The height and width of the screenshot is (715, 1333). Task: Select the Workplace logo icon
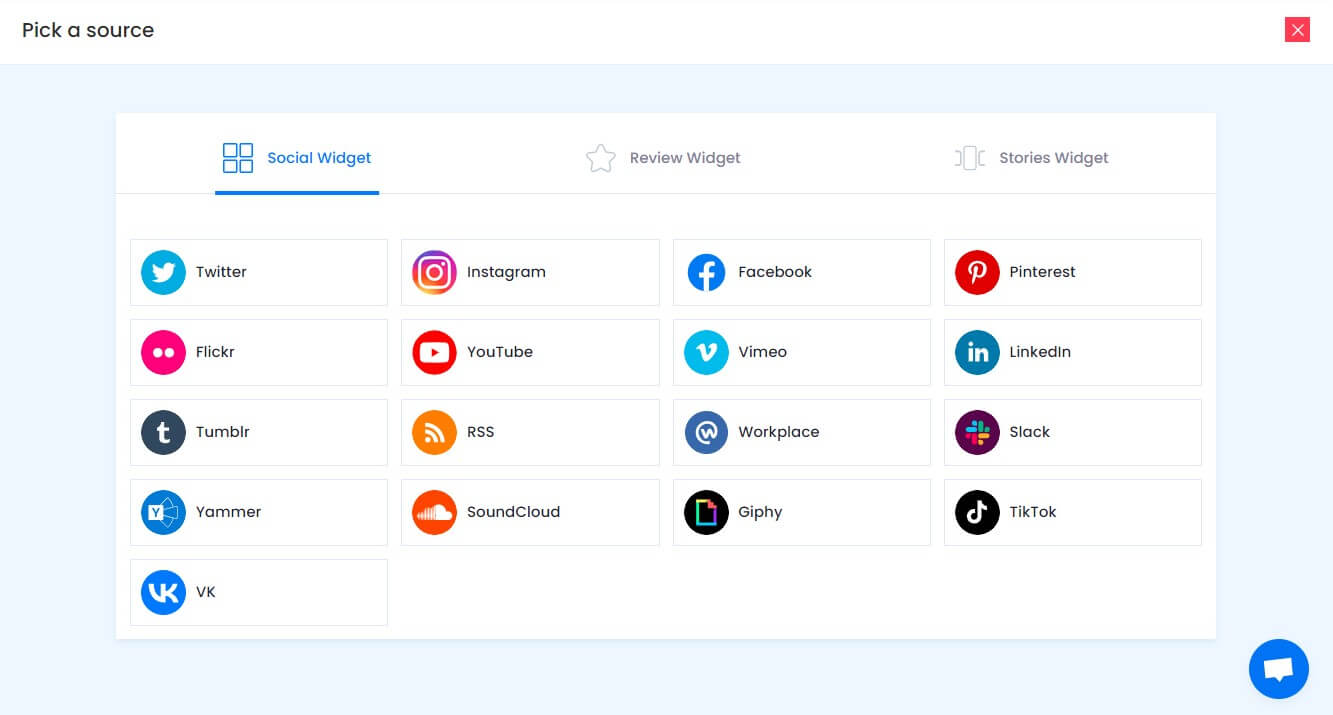pos(706,432)
